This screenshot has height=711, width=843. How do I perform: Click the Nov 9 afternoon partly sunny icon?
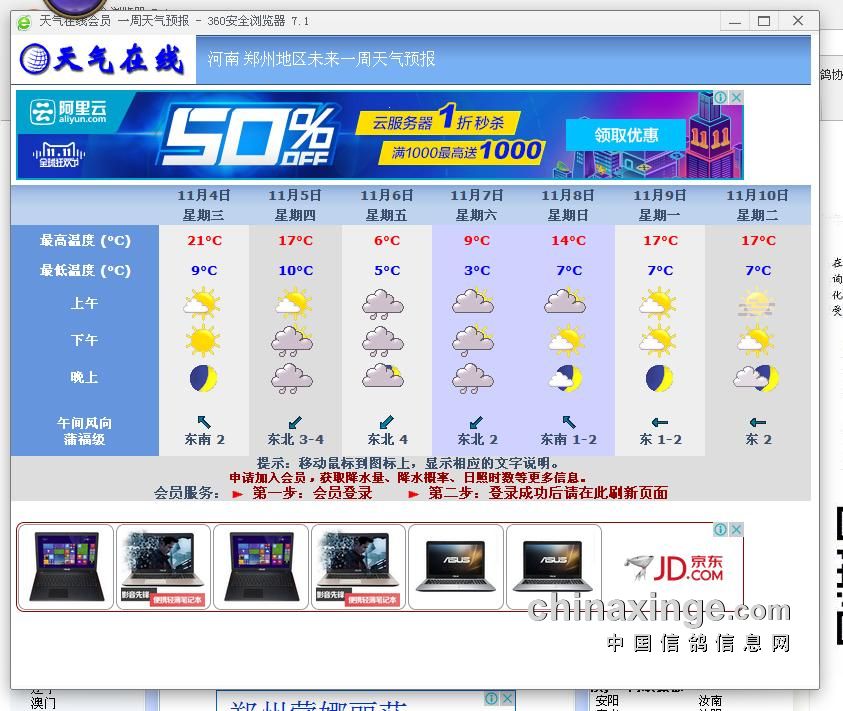658,341
